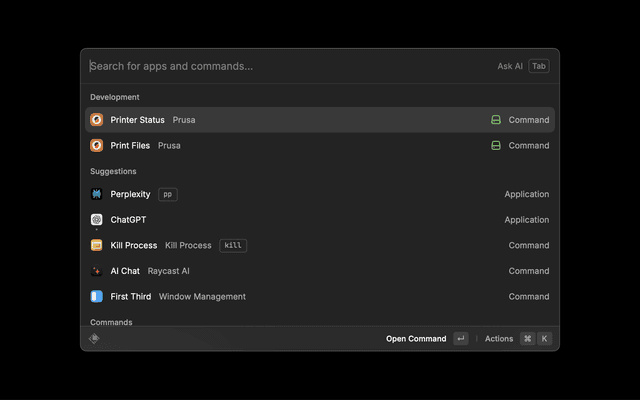Click the AI Chat Raycast icon
Image resolution: width=640 pixels, height=400 pixels.
[x=97, y=271]
